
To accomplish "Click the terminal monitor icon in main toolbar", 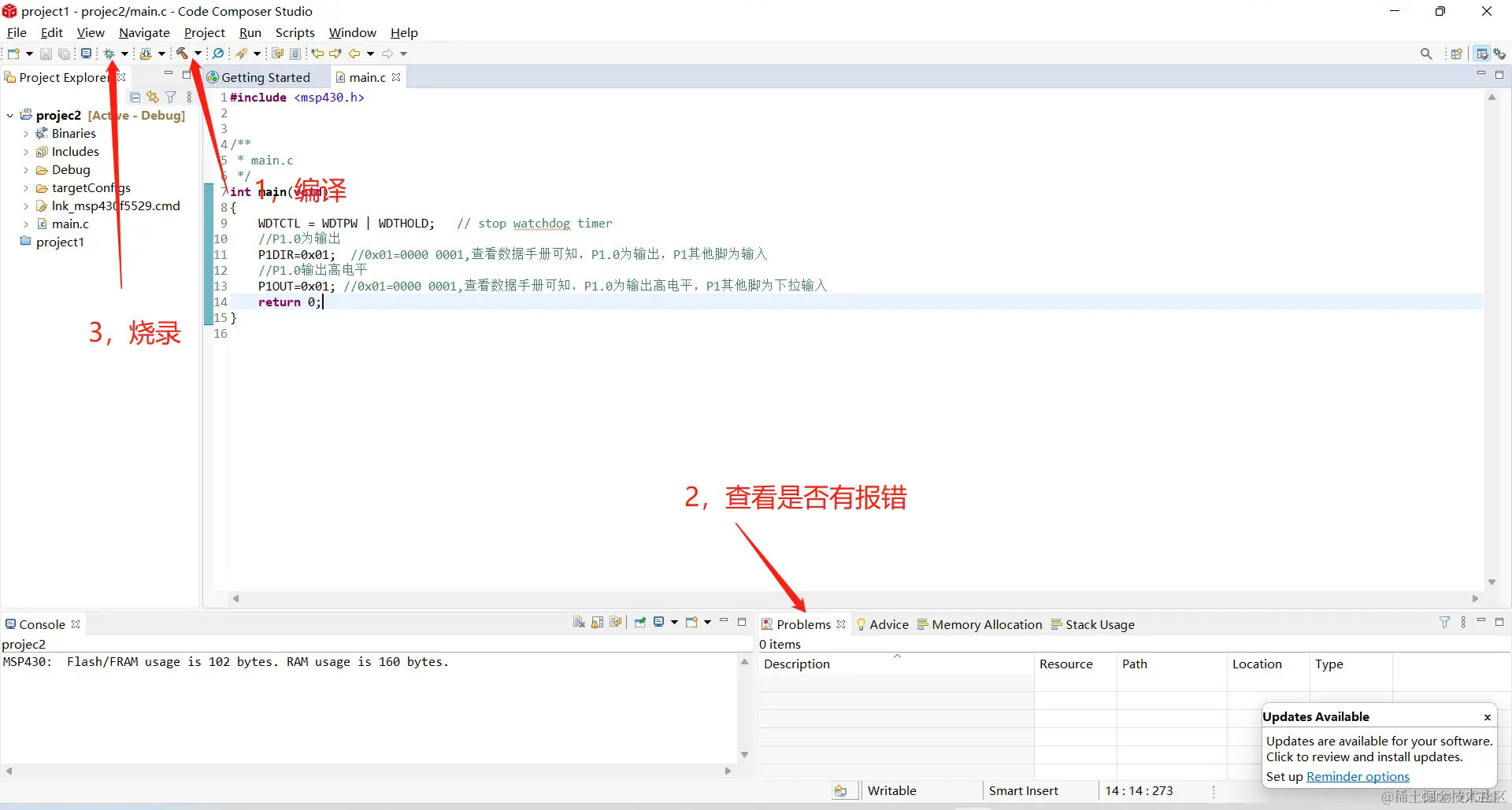I will point(86,54).
